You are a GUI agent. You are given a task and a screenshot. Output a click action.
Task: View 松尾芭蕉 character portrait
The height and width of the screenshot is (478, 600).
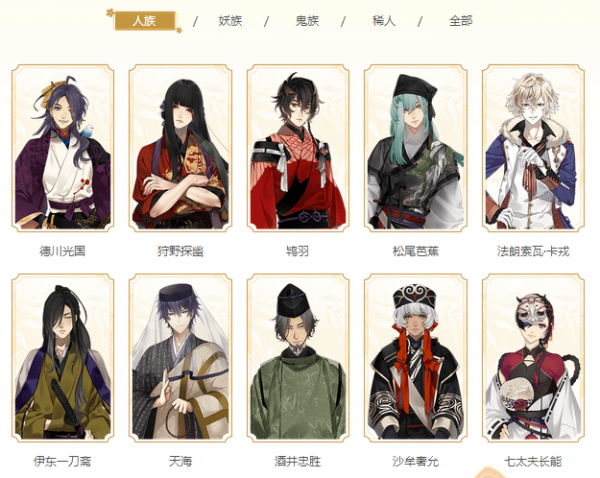tap(416, 148)
